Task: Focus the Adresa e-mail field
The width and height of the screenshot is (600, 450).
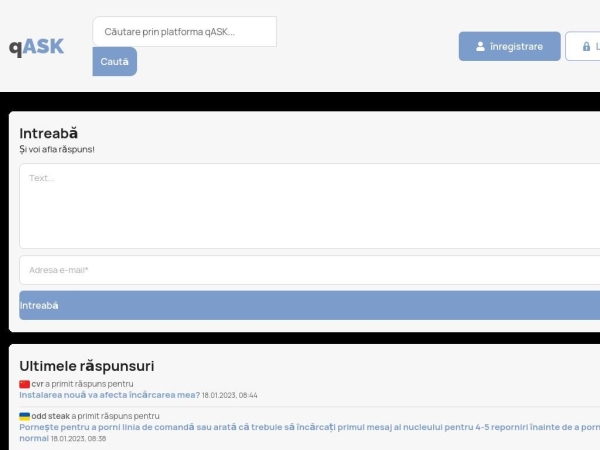Action: click(310, 270)
